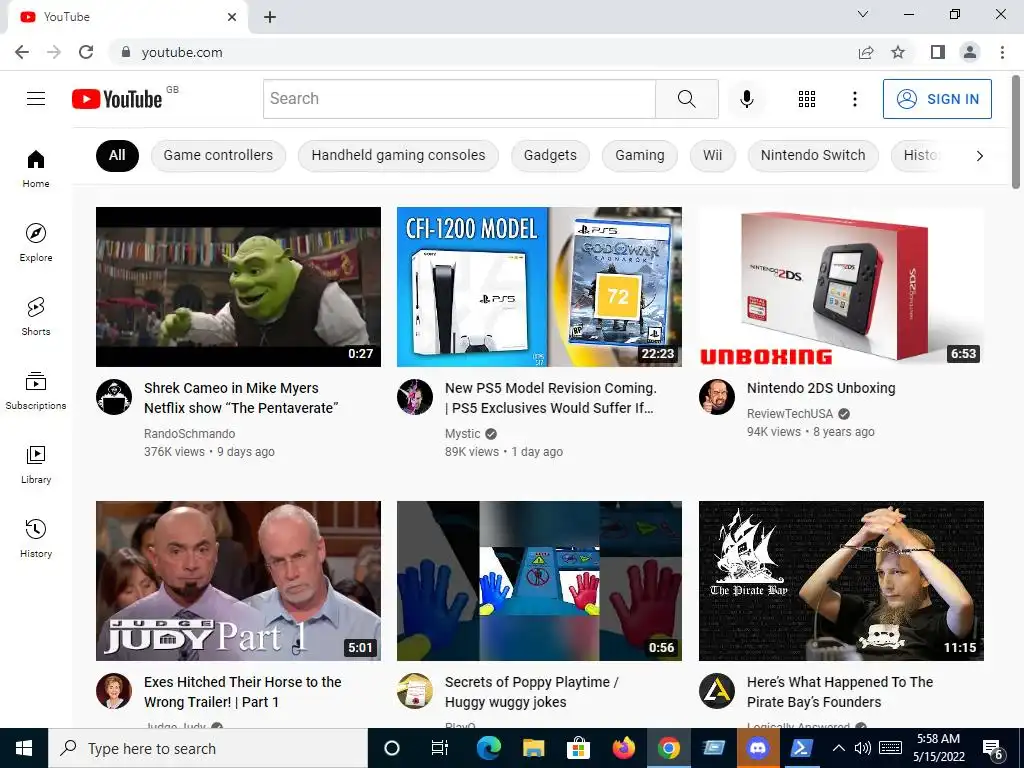Viewport: 1024px width, 768px height.
Task: Open The Pirate Bay video thumbnail
Action: coord(841,581)
